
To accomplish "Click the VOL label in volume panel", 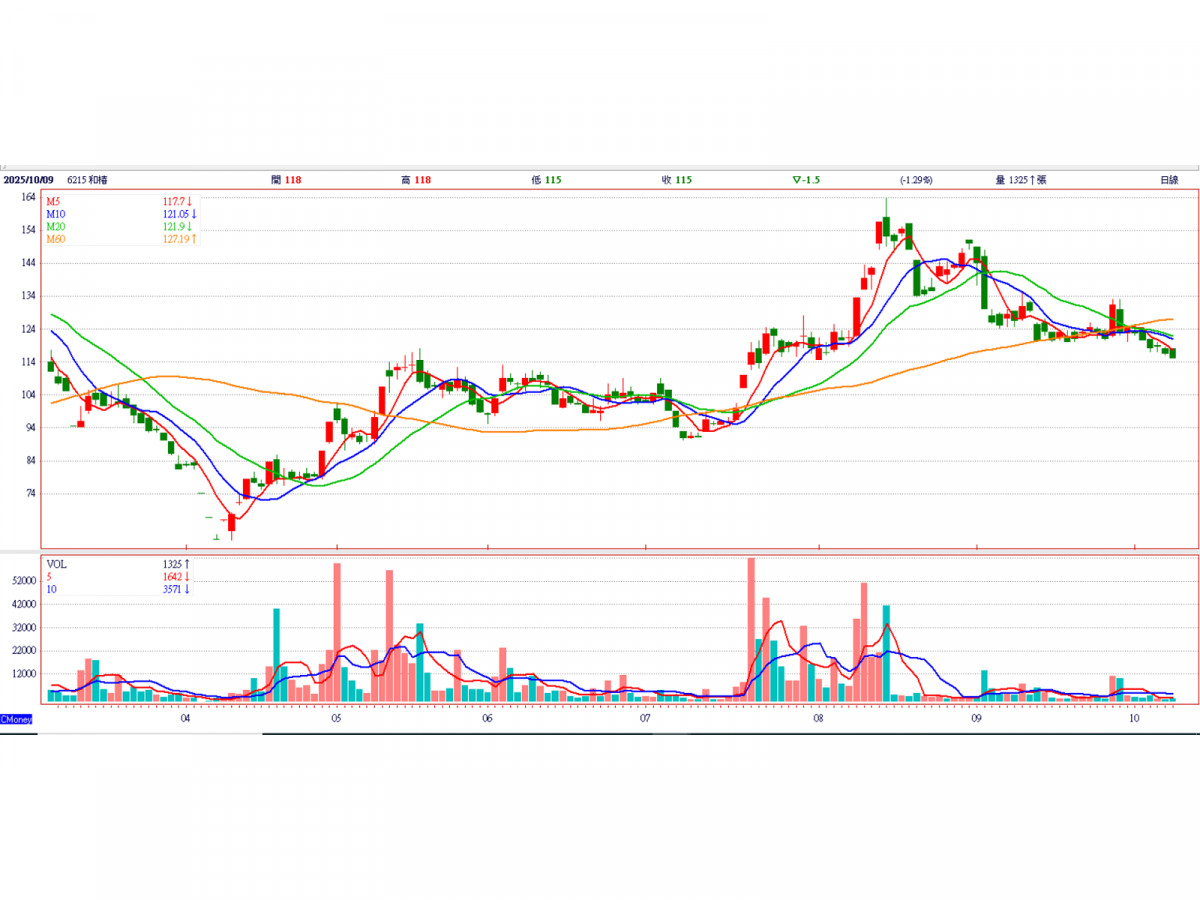I will 57,564.
